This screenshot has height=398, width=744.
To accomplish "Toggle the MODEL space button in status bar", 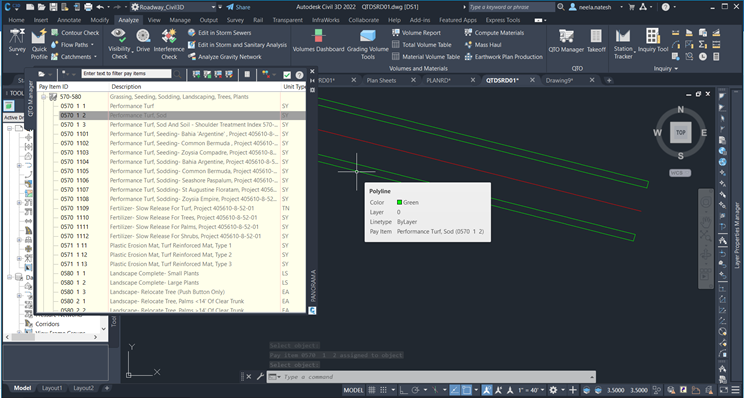I will pyautogui.click(x=353, y=390).
